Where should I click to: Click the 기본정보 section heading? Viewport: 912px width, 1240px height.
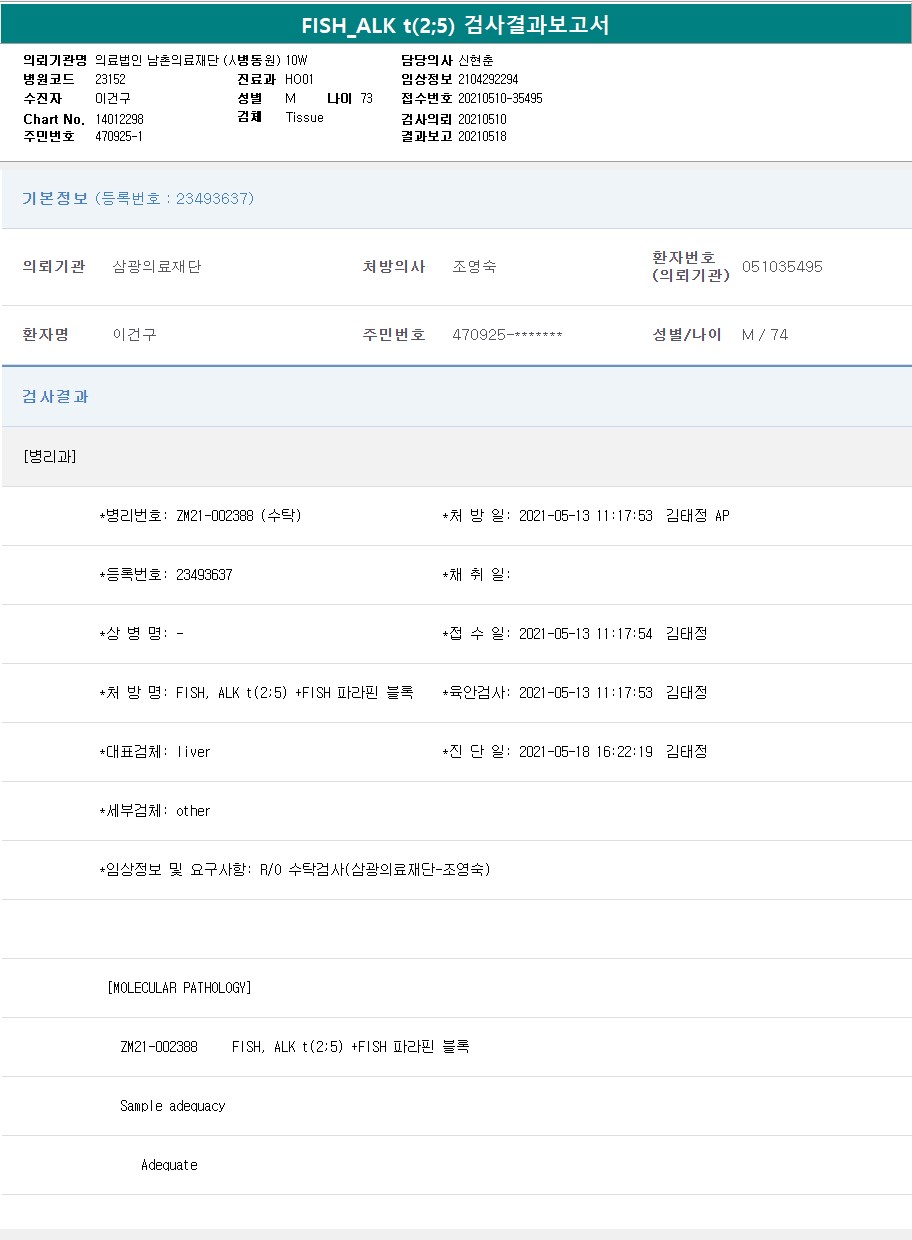(x=138, y=198)
